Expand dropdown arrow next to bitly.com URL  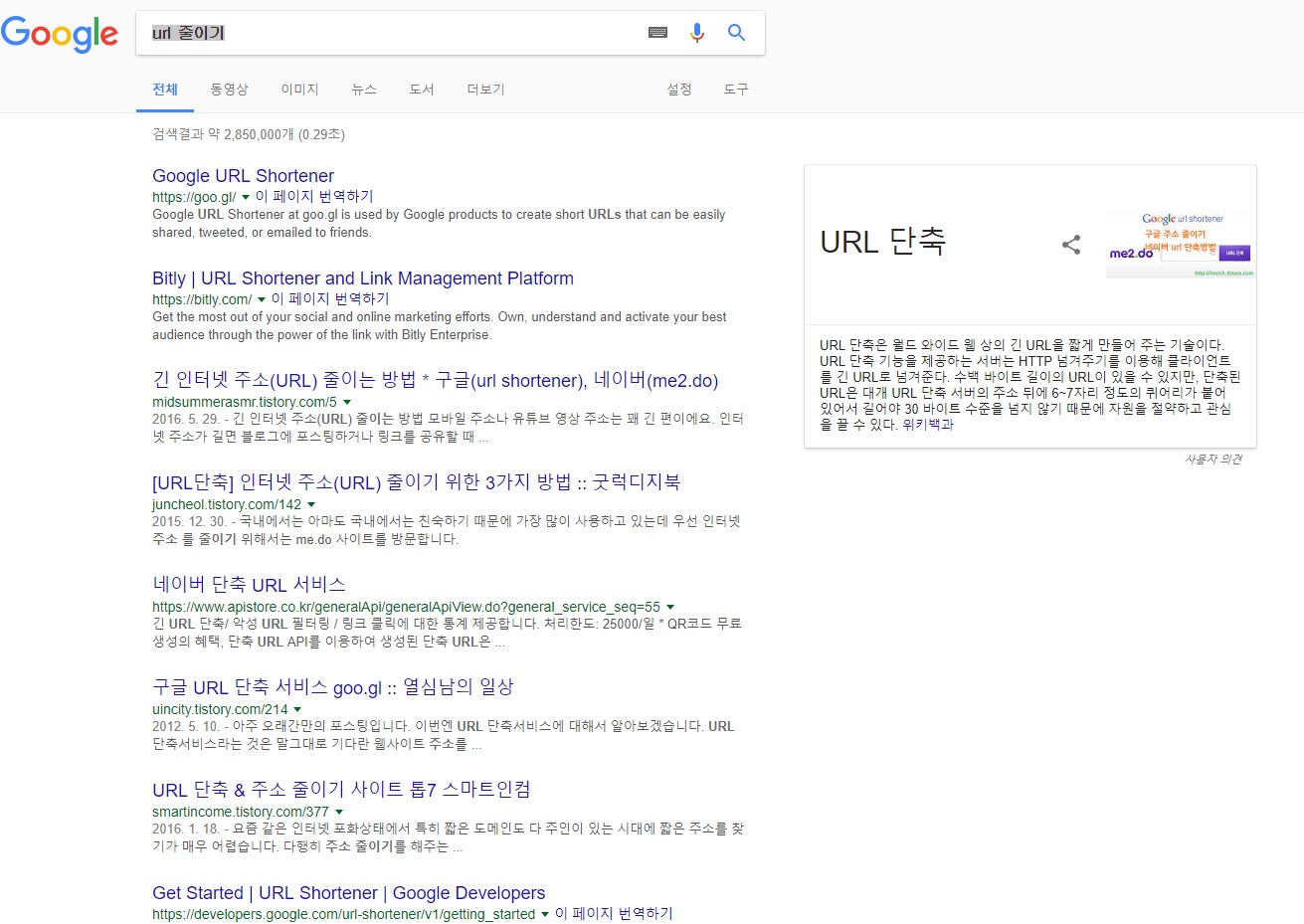(262, 300)
